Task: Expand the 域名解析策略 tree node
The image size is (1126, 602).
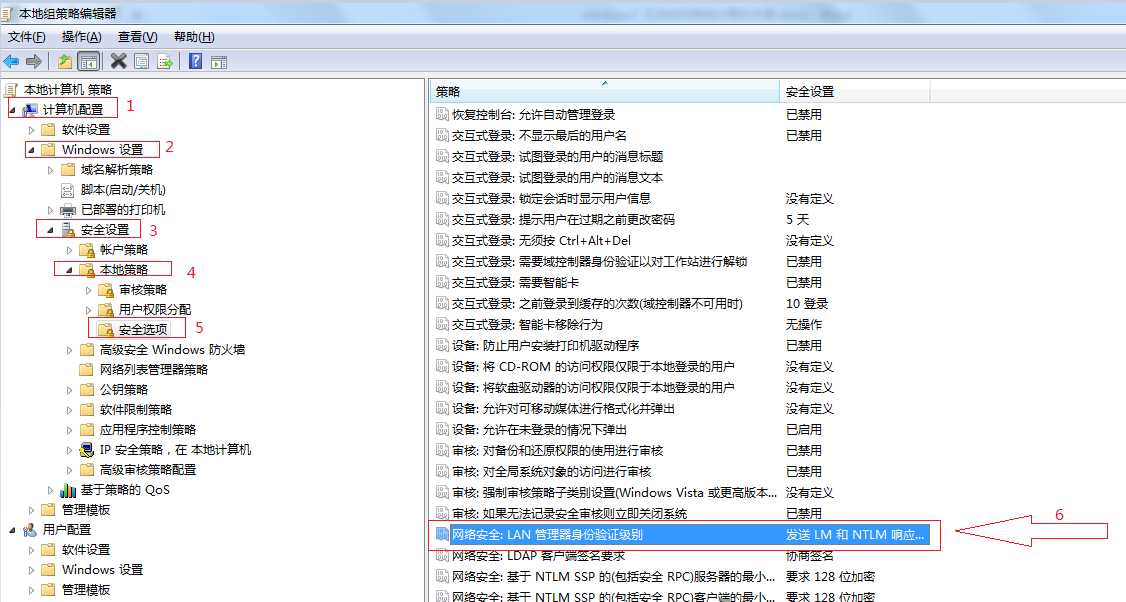Action: (50, 170)
